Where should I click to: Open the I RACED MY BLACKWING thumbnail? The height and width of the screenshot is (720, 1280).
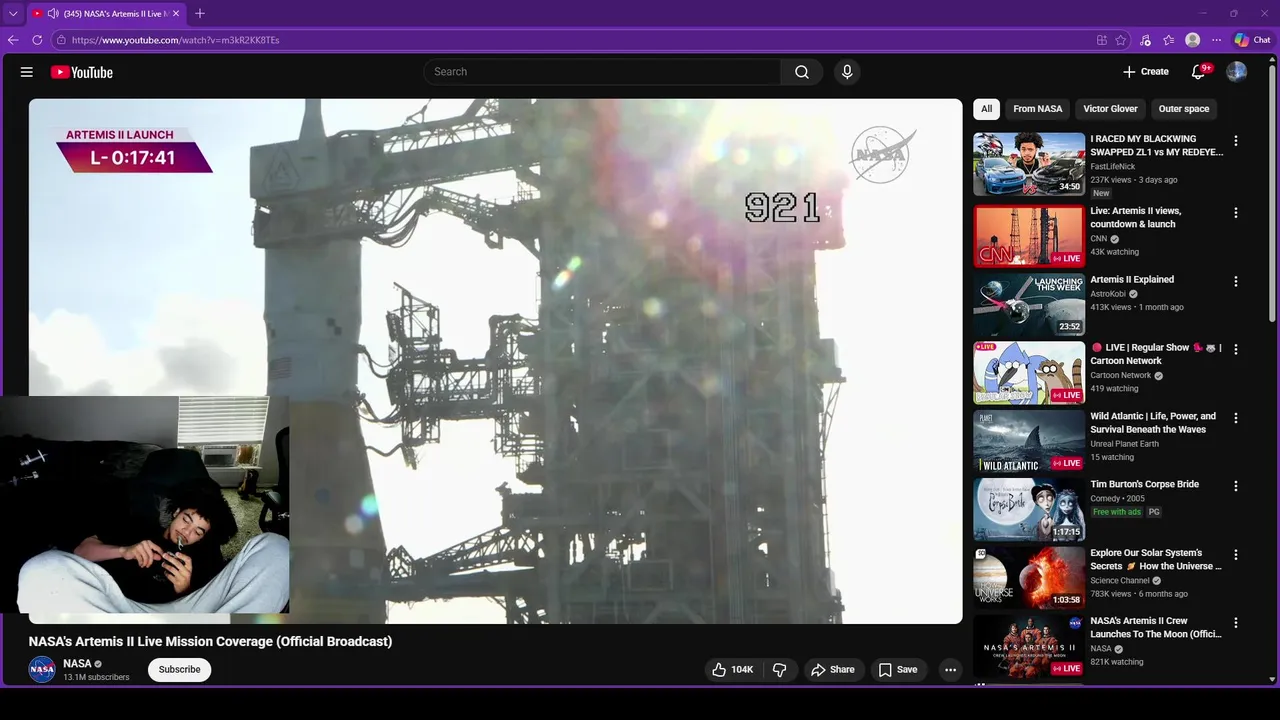coord(1029,164)
